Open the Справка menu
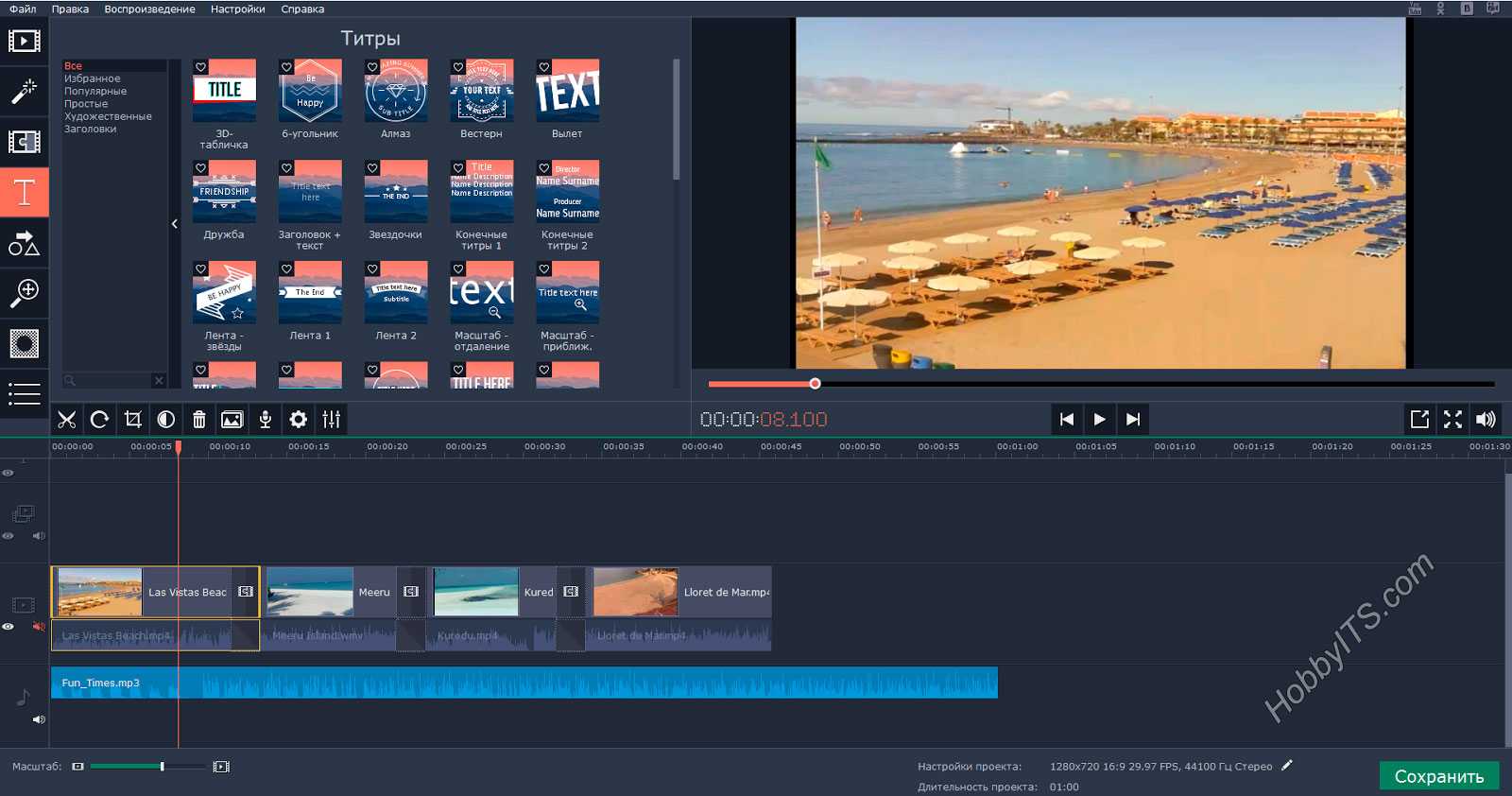 pyautogui.click(x=302, y=9)
